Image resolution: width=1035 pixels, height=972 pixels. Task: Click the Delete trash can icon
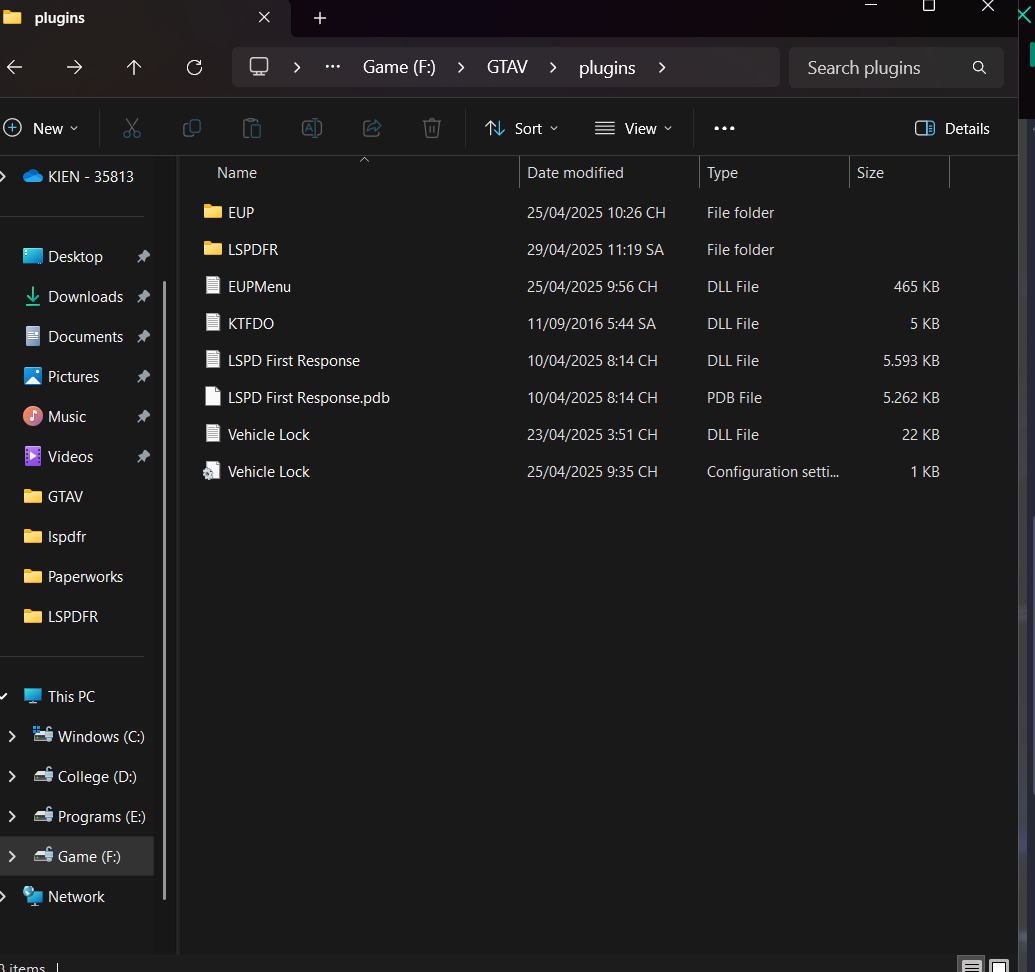click(432, 128)
